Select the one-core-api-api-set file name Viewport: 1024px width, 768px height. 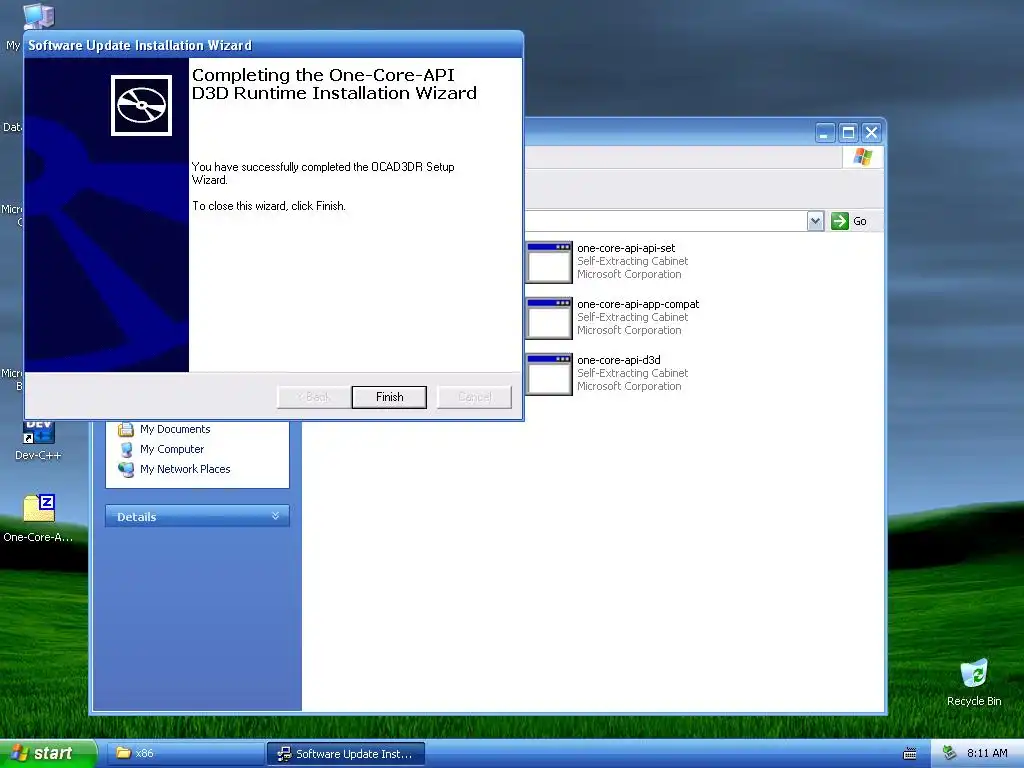point(626,248)
